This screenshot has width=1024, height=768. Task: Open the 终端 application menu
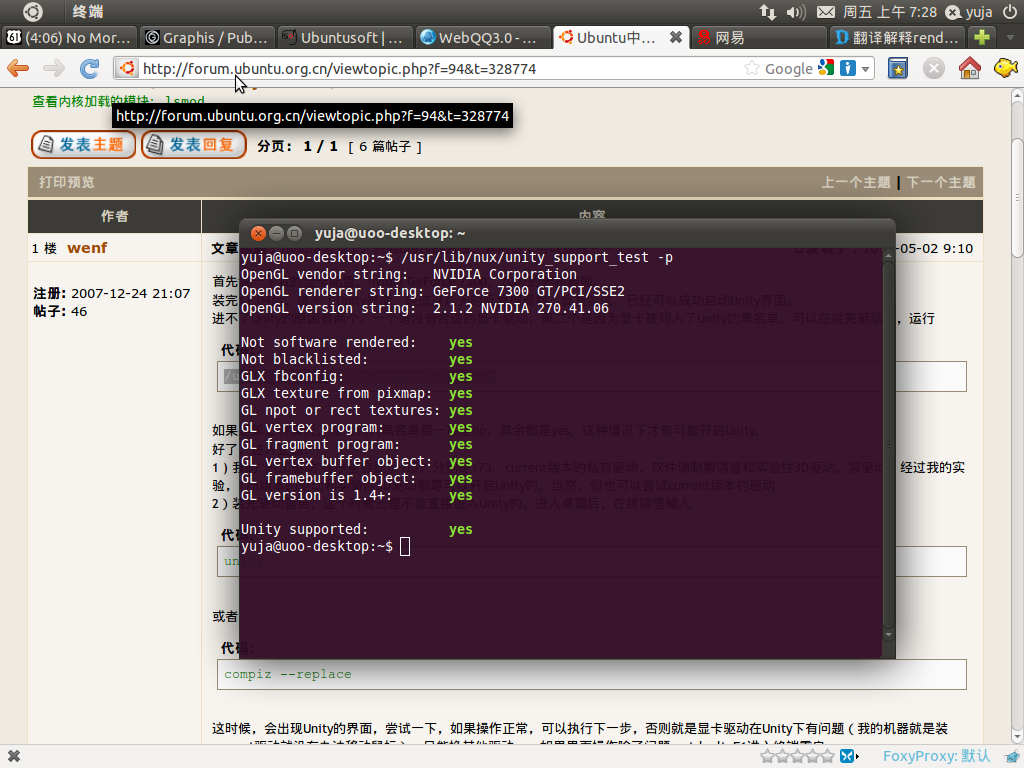click(88, 12)
